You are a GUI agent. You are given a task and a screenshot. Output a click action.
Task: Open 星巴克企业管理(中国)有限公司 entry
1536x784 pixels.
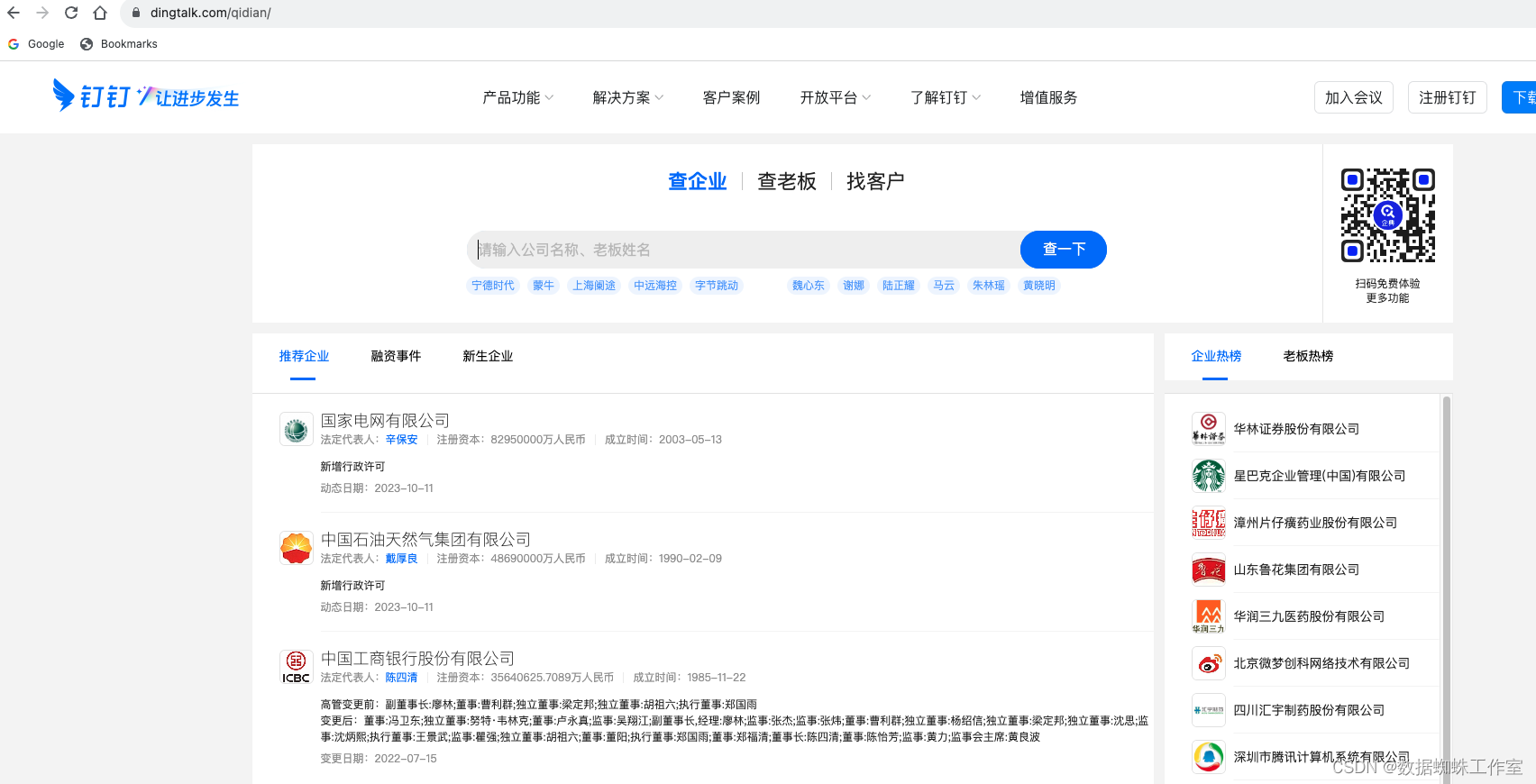point(1320,476)
